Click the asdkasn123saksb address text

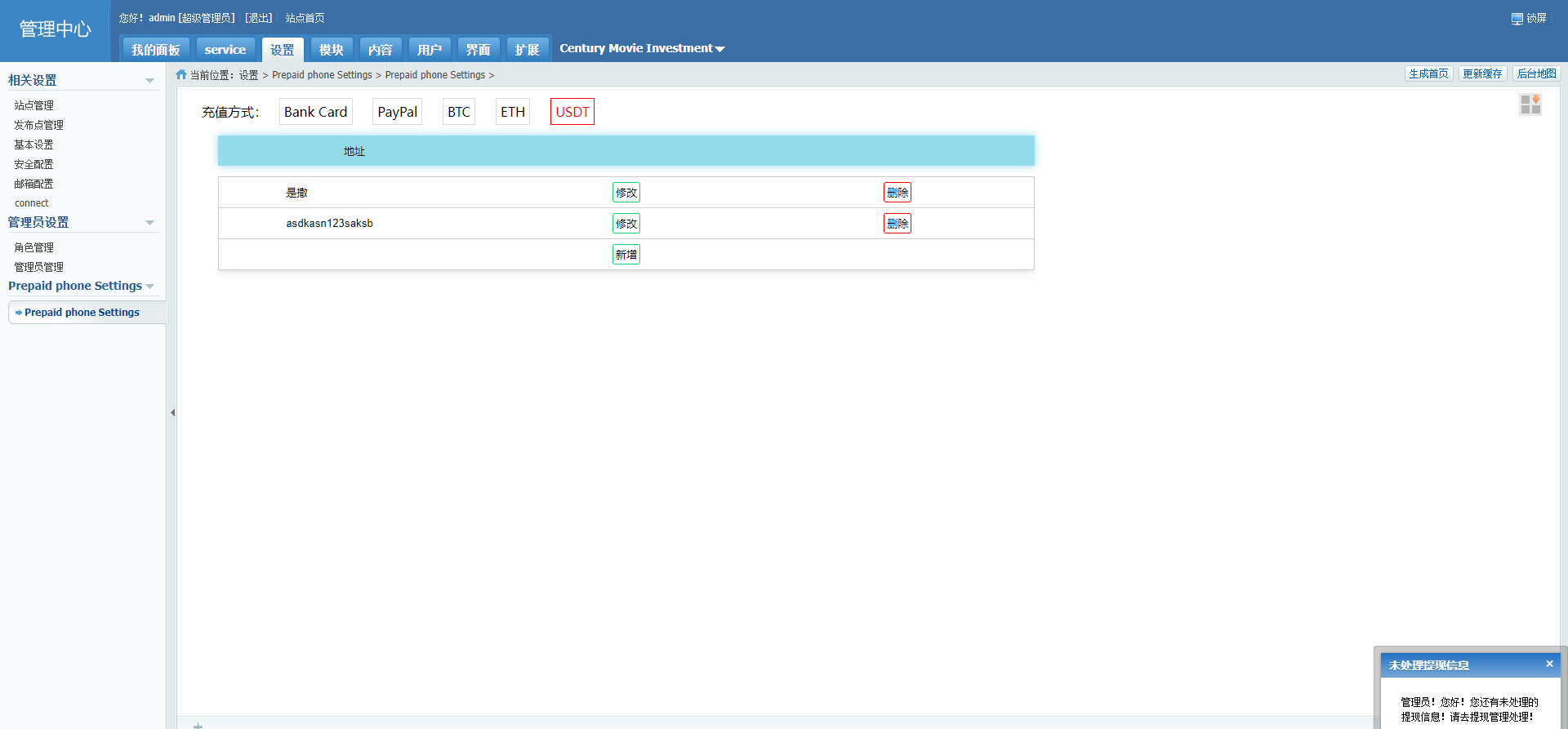329,224
